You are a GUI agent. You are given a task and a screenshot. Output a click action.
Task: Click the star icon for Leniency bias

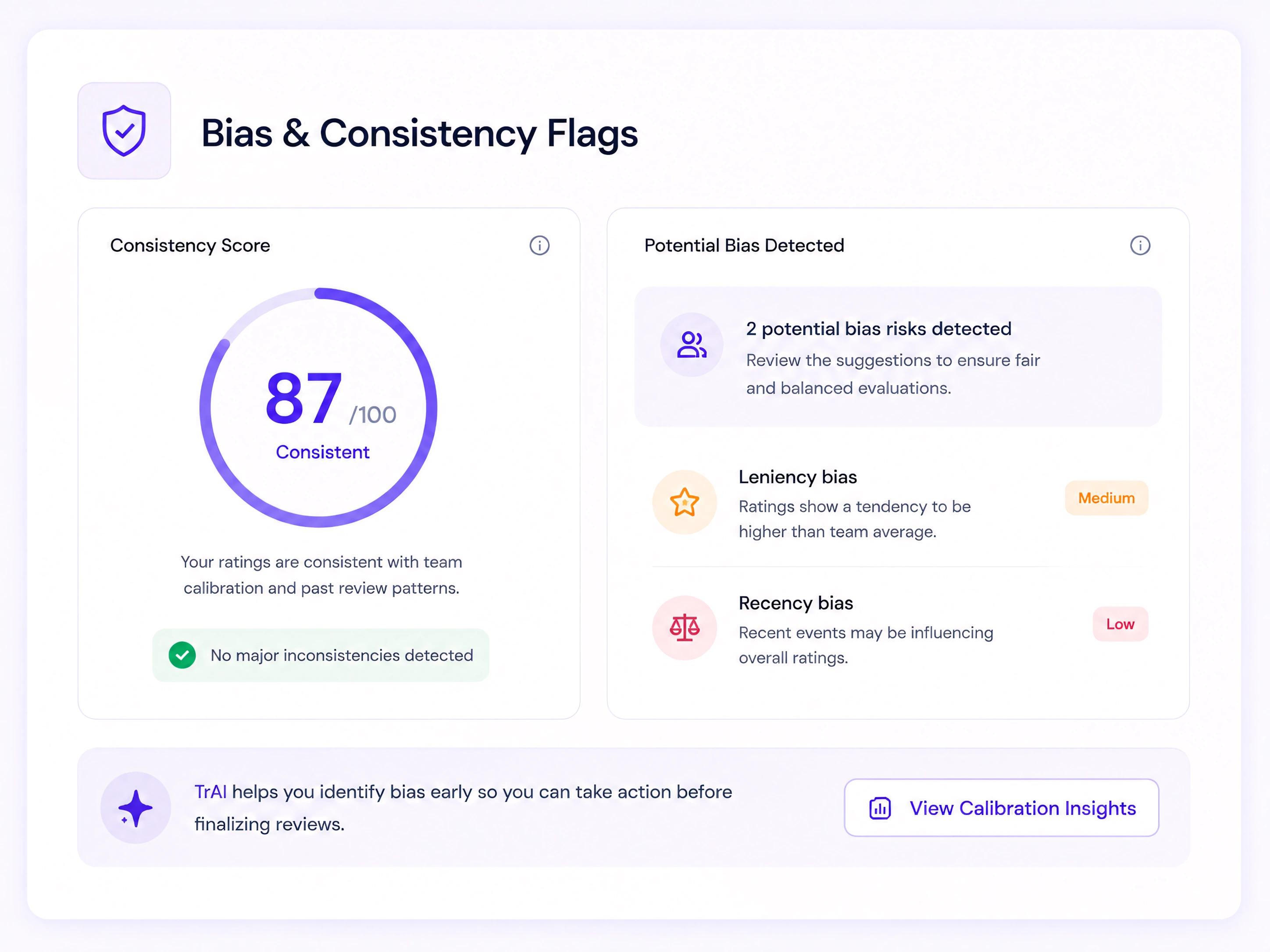tap(685, 502)
